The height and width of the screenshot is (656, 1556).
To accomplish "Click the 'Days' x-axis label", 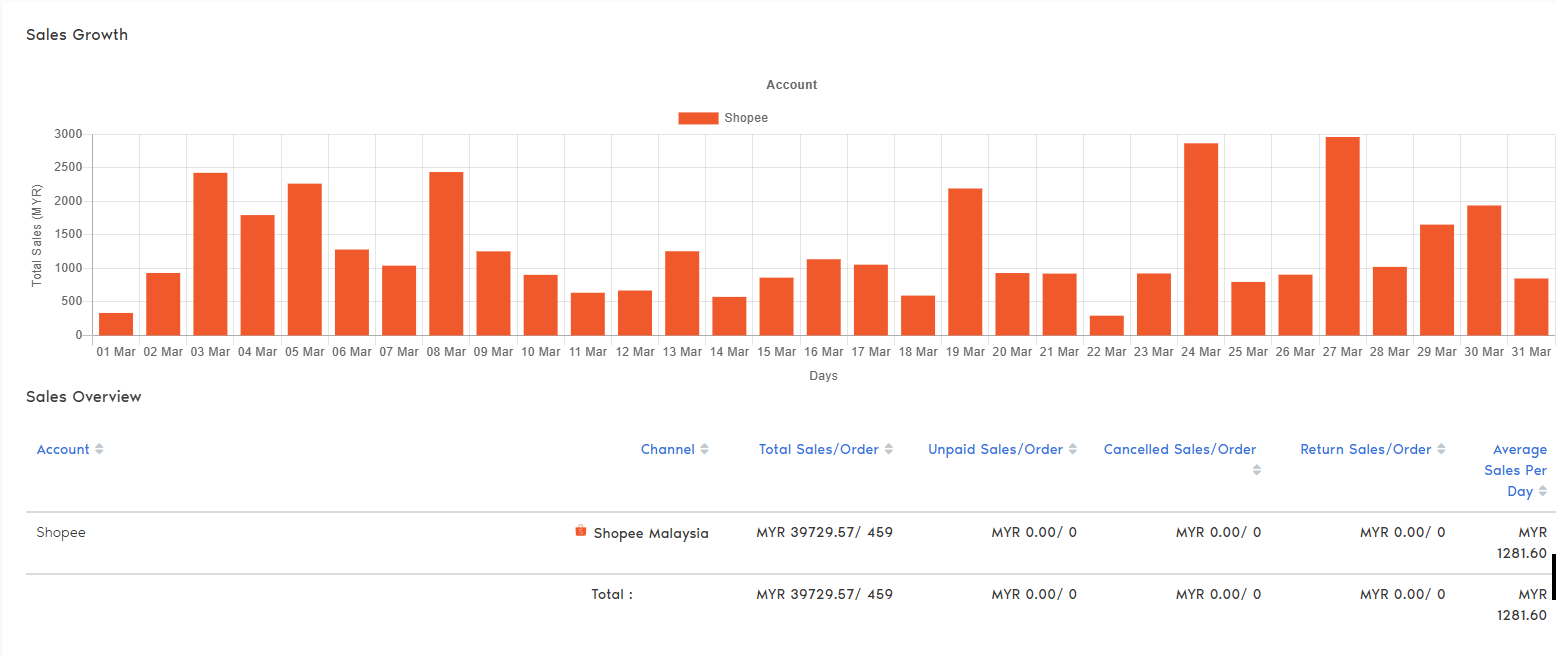I will (x=824, y=376).
